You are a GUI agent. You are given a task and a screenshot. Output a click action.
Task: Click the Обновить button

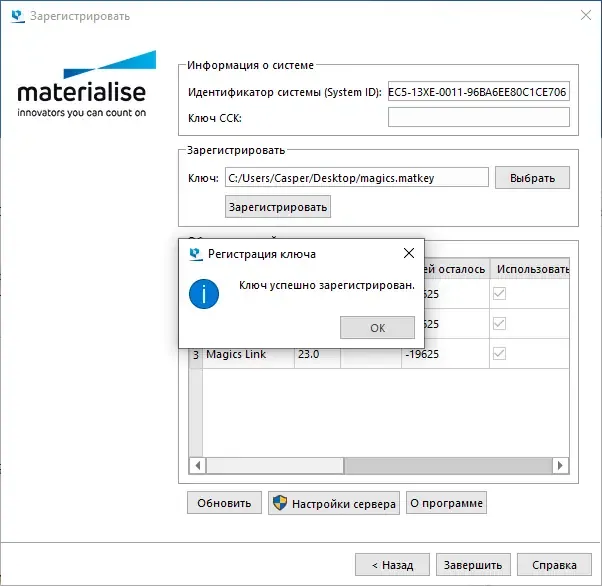coord(224,503)
